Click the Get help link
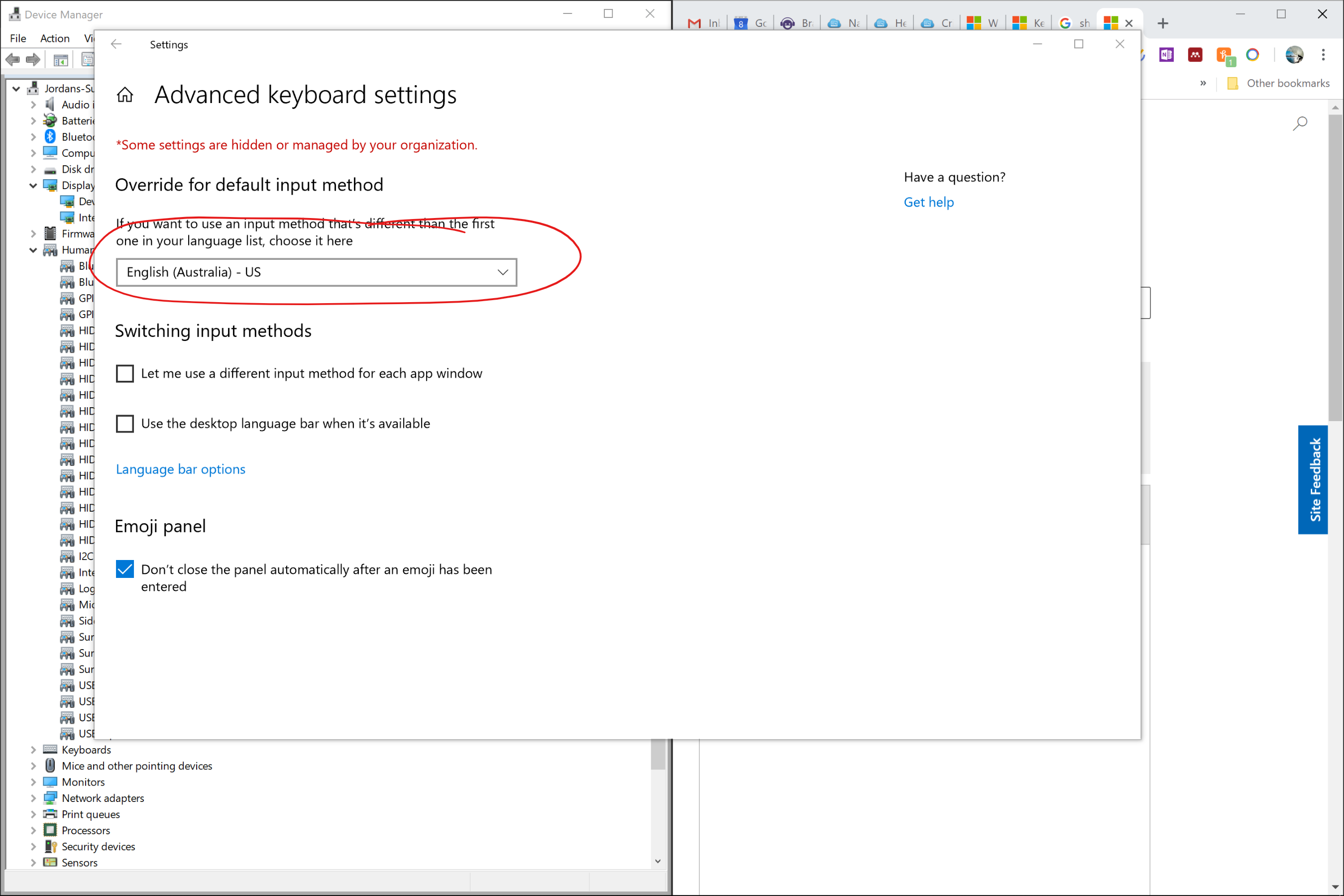The width and height of the screenshot is (1344, 896). (x=928, y=202)
